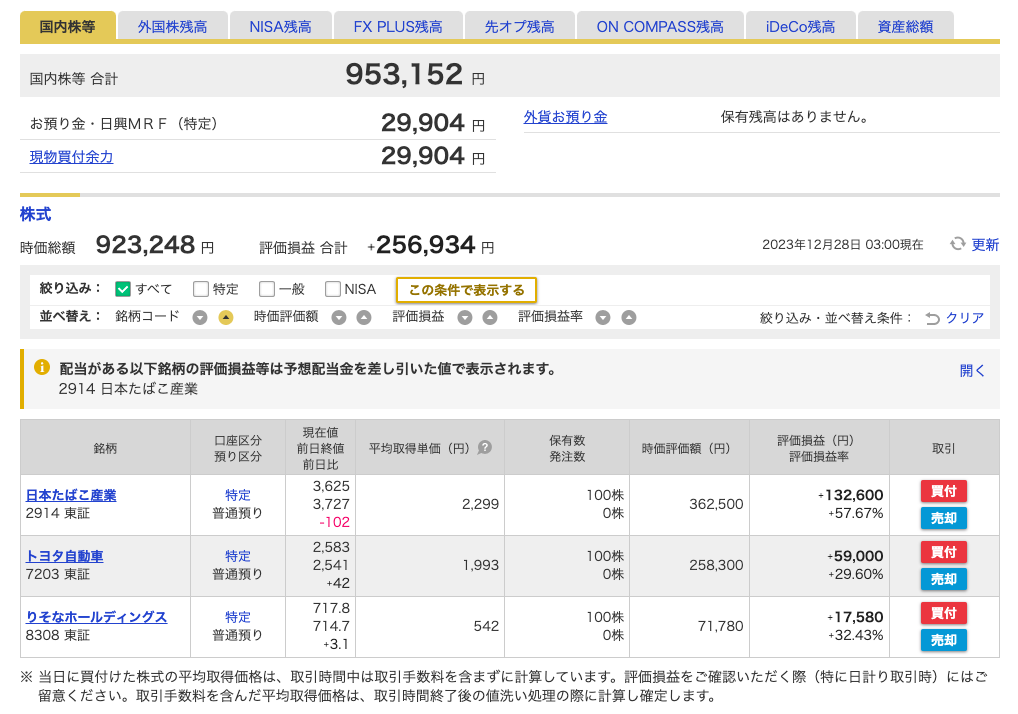Viewport: 1018px width, 714px height.
Task: Switch to 外国株残高 tab
Action: [173, 27]
